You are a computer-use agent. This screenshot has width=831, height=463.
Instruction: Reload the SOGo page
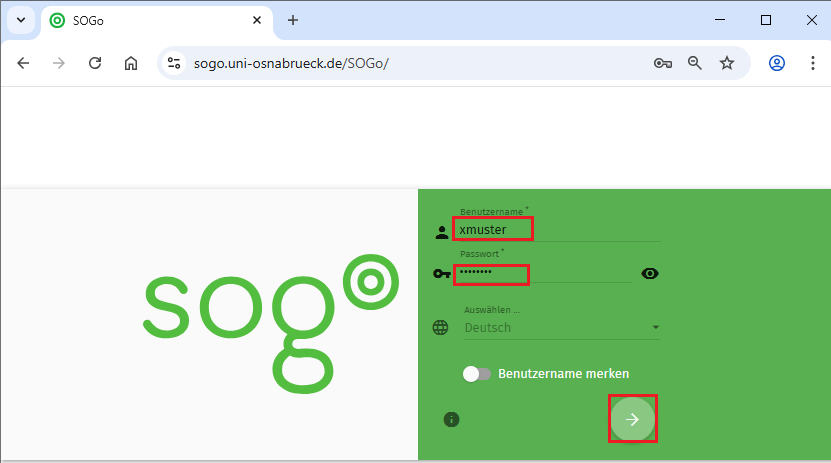[96, 63]
